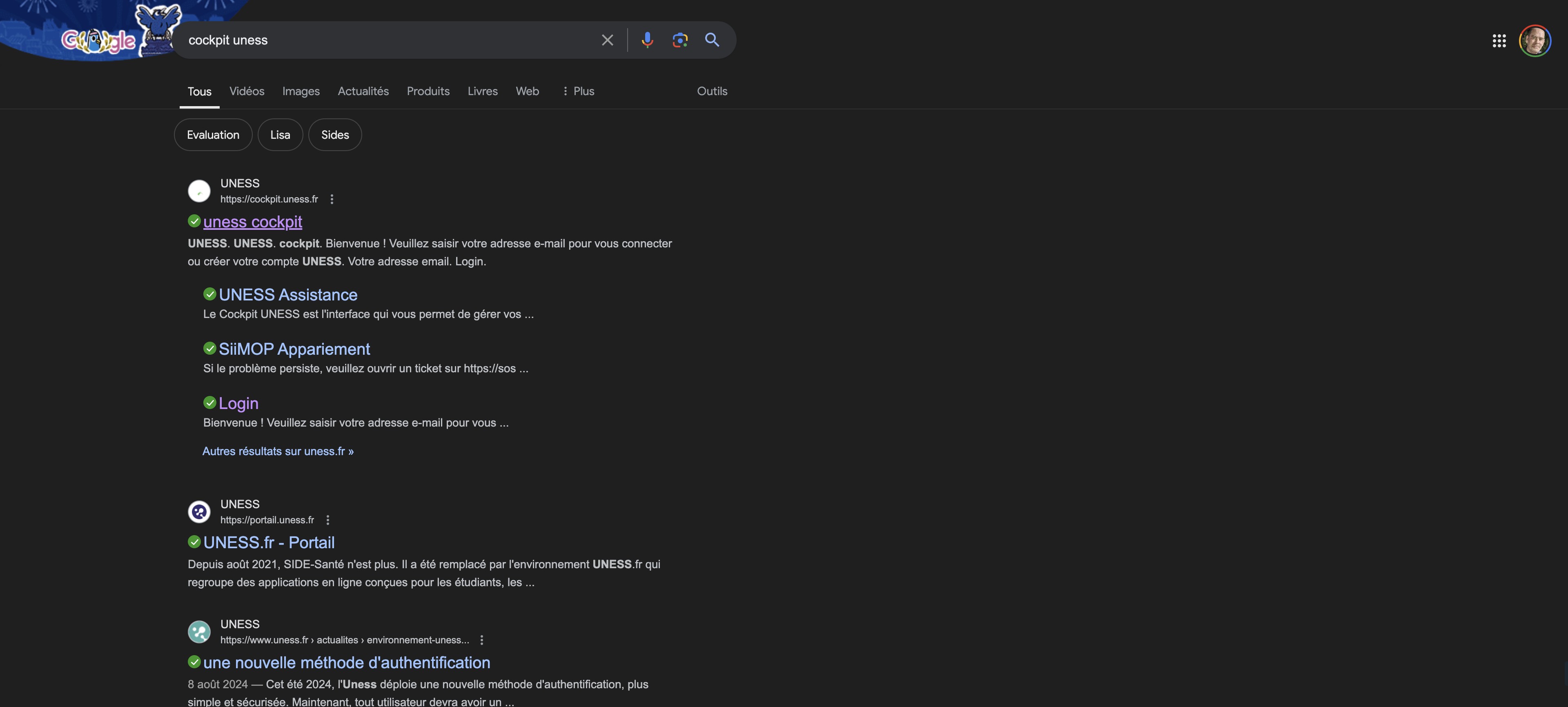Image resolution: width=1568 pixels, height=707 pixels.
Task: Click green checkmark beside uness cockpit result
Action: [x=194, y=222]
